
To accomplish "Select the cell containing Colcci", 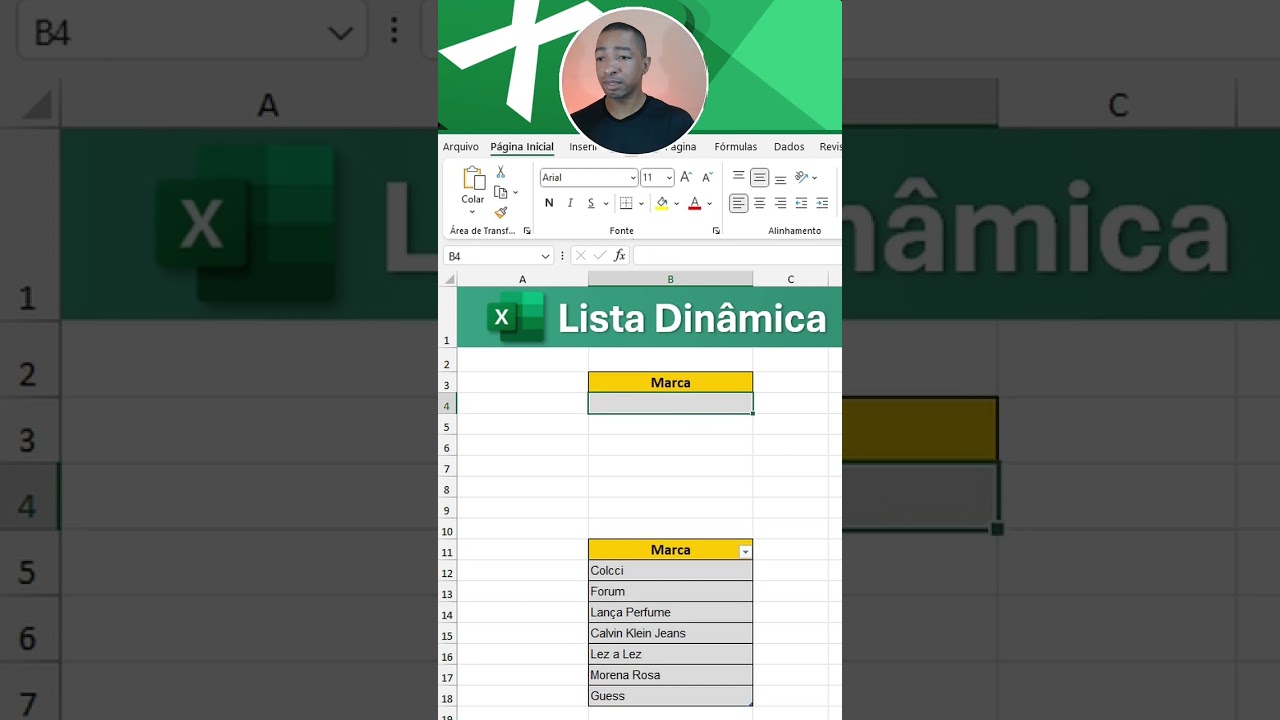I will [670, 570].
